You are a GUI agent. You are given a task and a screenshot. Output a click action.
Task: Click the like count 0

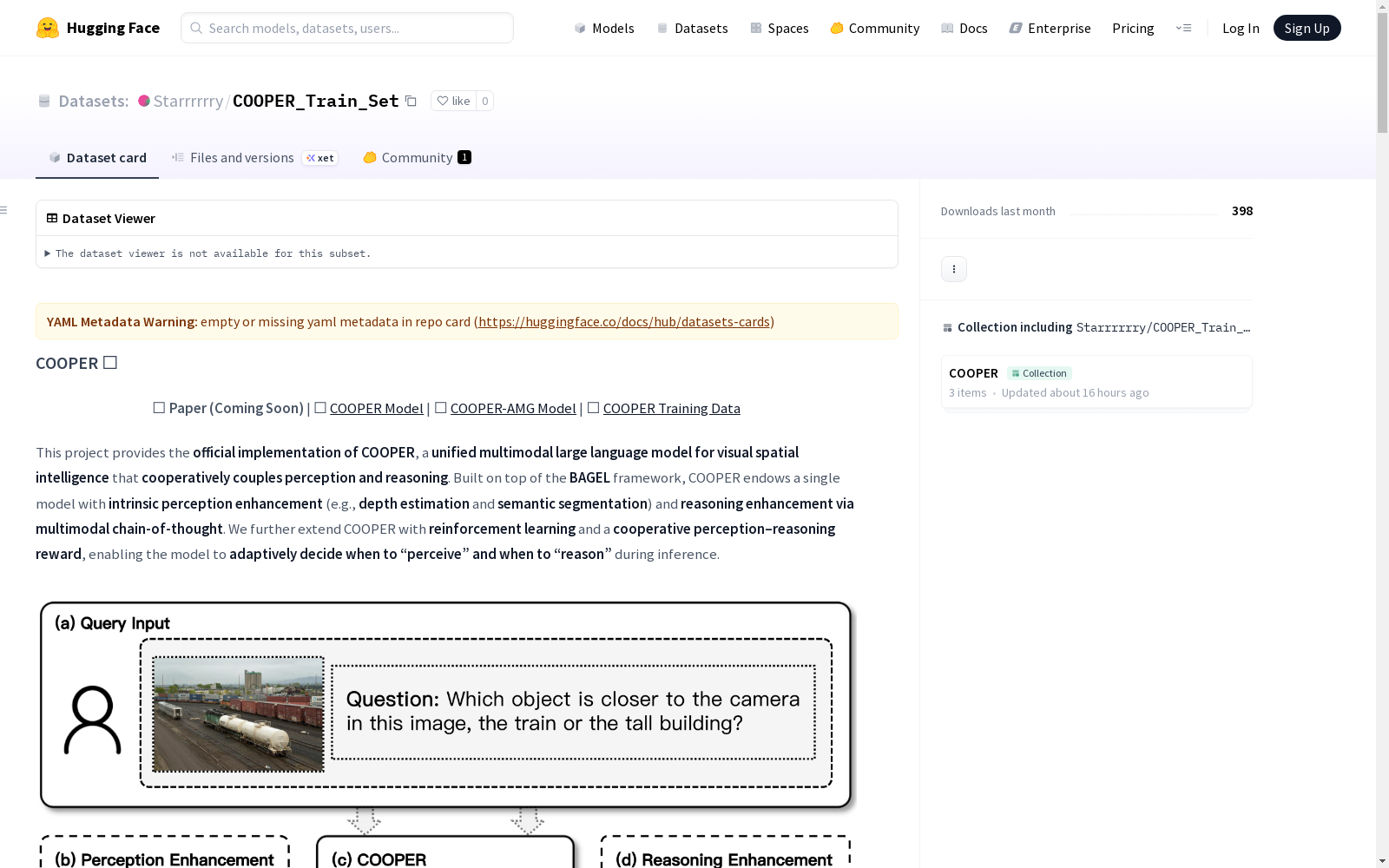click(485, 101)
